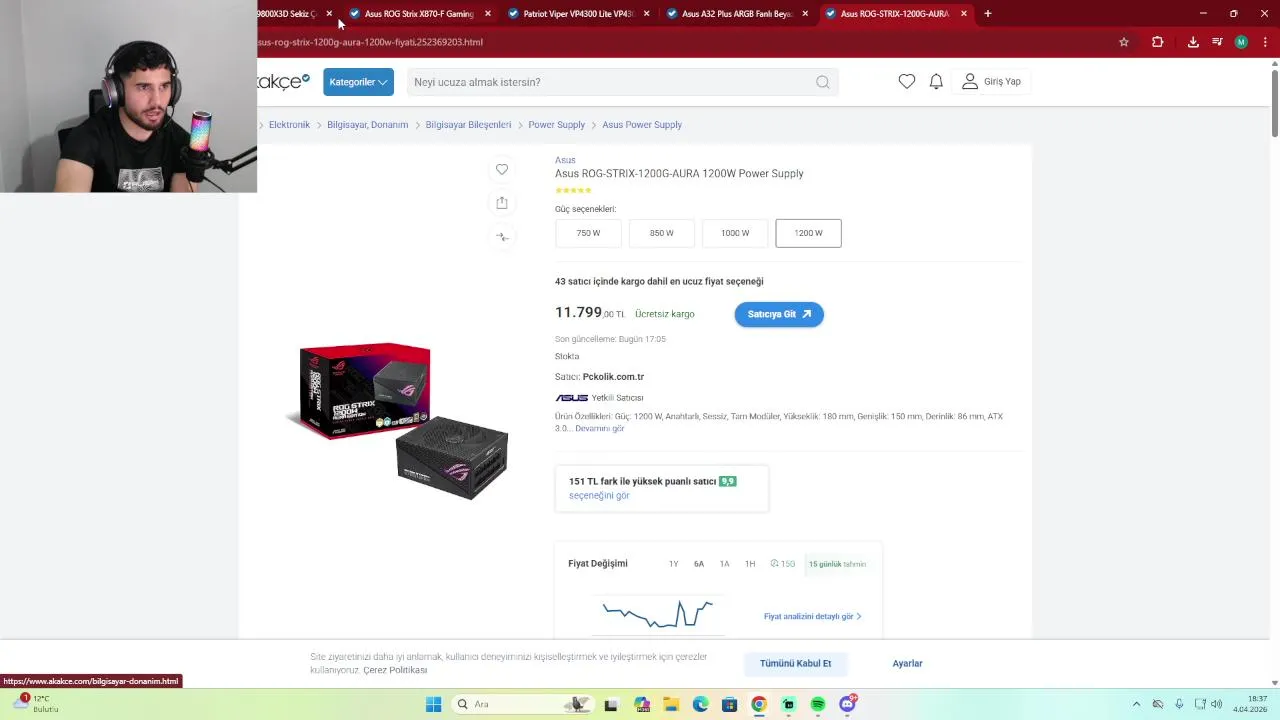Open Bilgisayar, Donanım breadcrumb link
This screenshot has width=1280, height=720.
click(367, 125)
